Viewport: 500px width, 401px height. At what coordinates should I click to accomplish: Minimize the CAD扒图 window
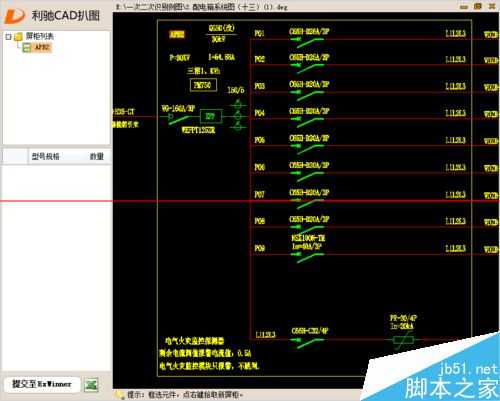463,7
